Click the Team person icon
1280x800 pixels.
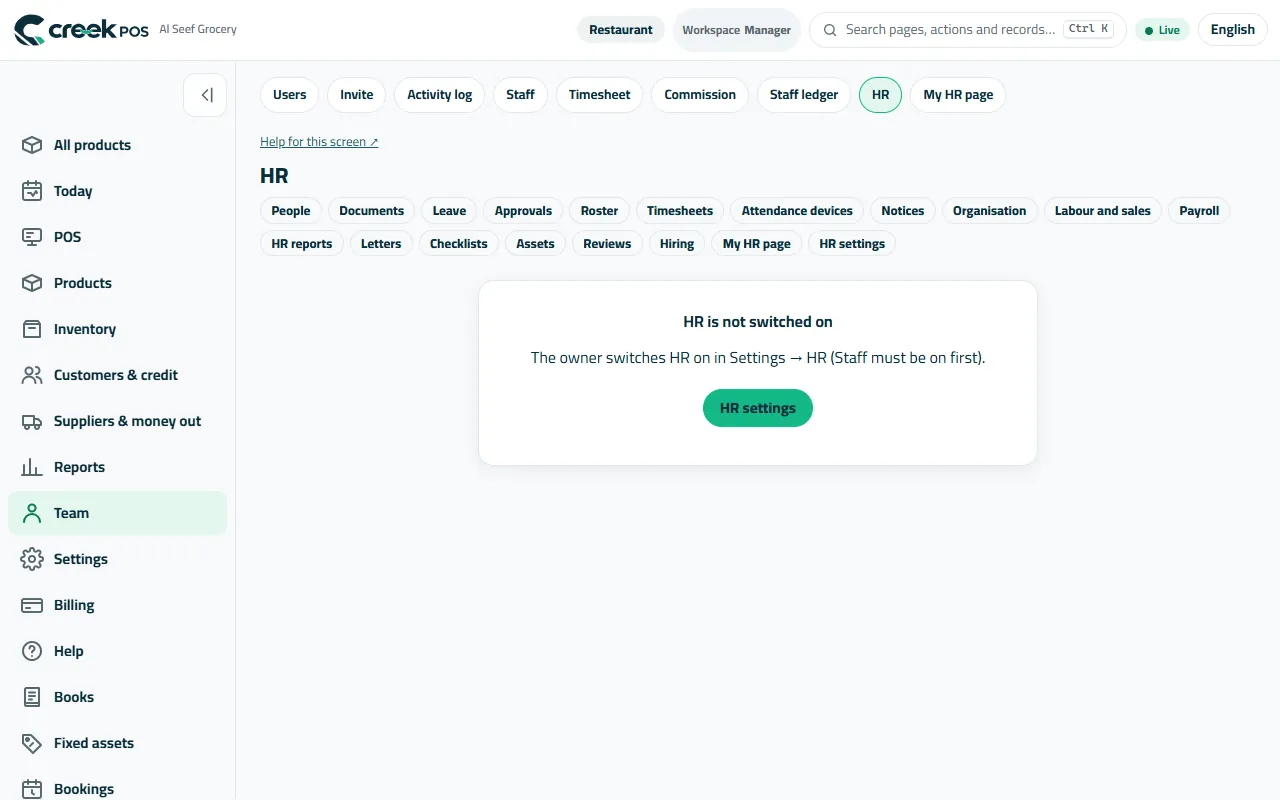click(32, 513)
